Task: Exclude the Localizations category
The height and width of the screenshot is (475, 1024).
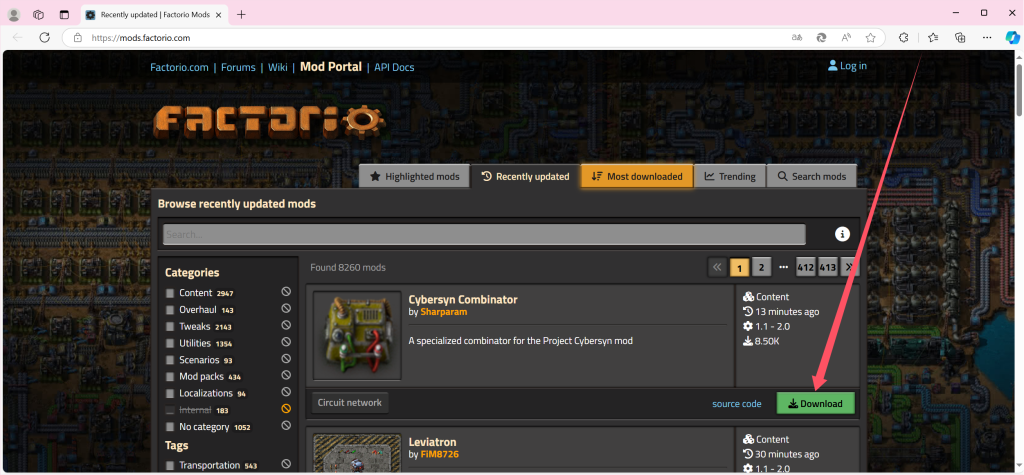Action: click(286, 393)
